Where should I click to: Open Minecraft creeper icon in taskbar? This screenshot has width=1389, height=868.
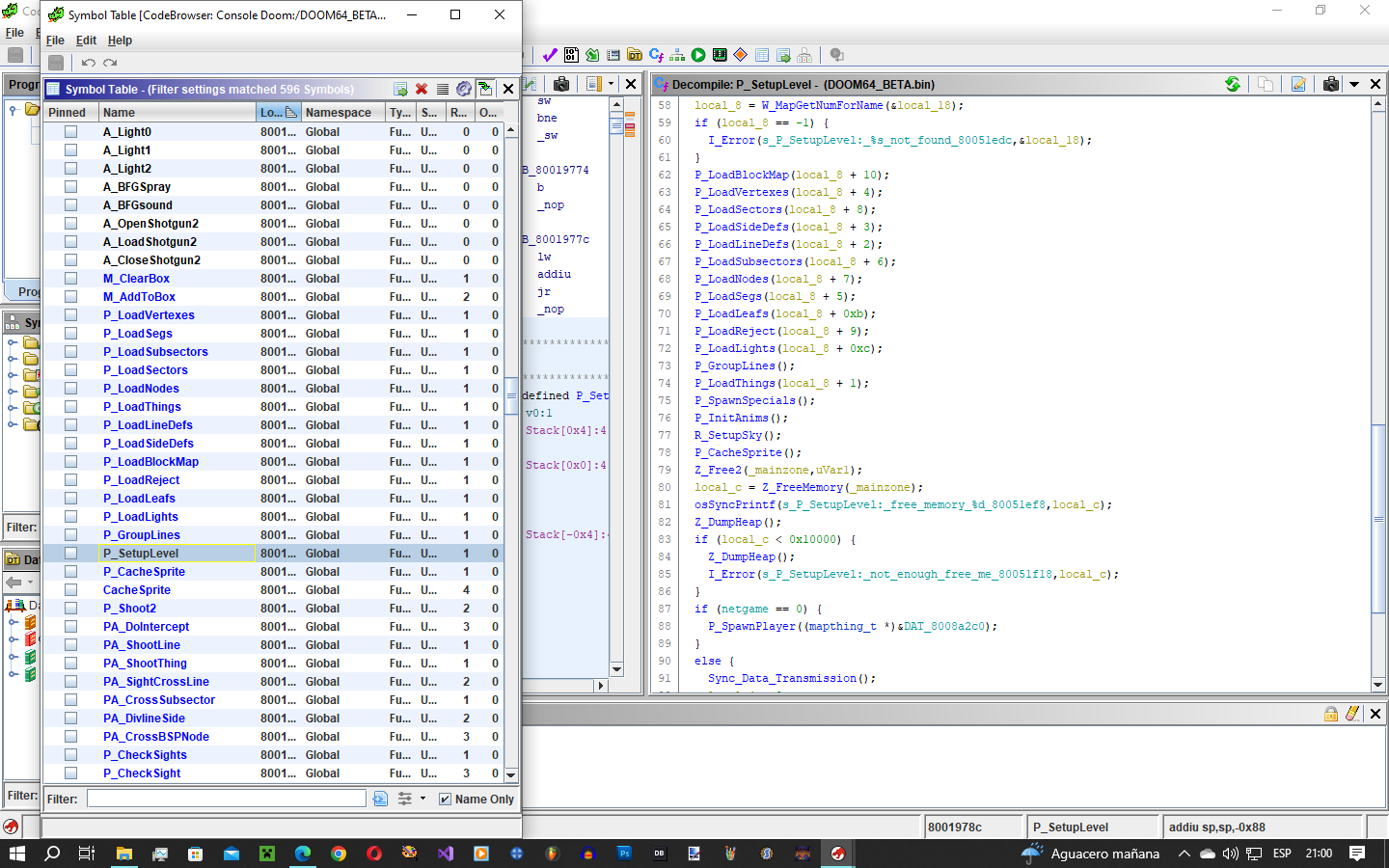pyautogui.click(x=267, y=854)
